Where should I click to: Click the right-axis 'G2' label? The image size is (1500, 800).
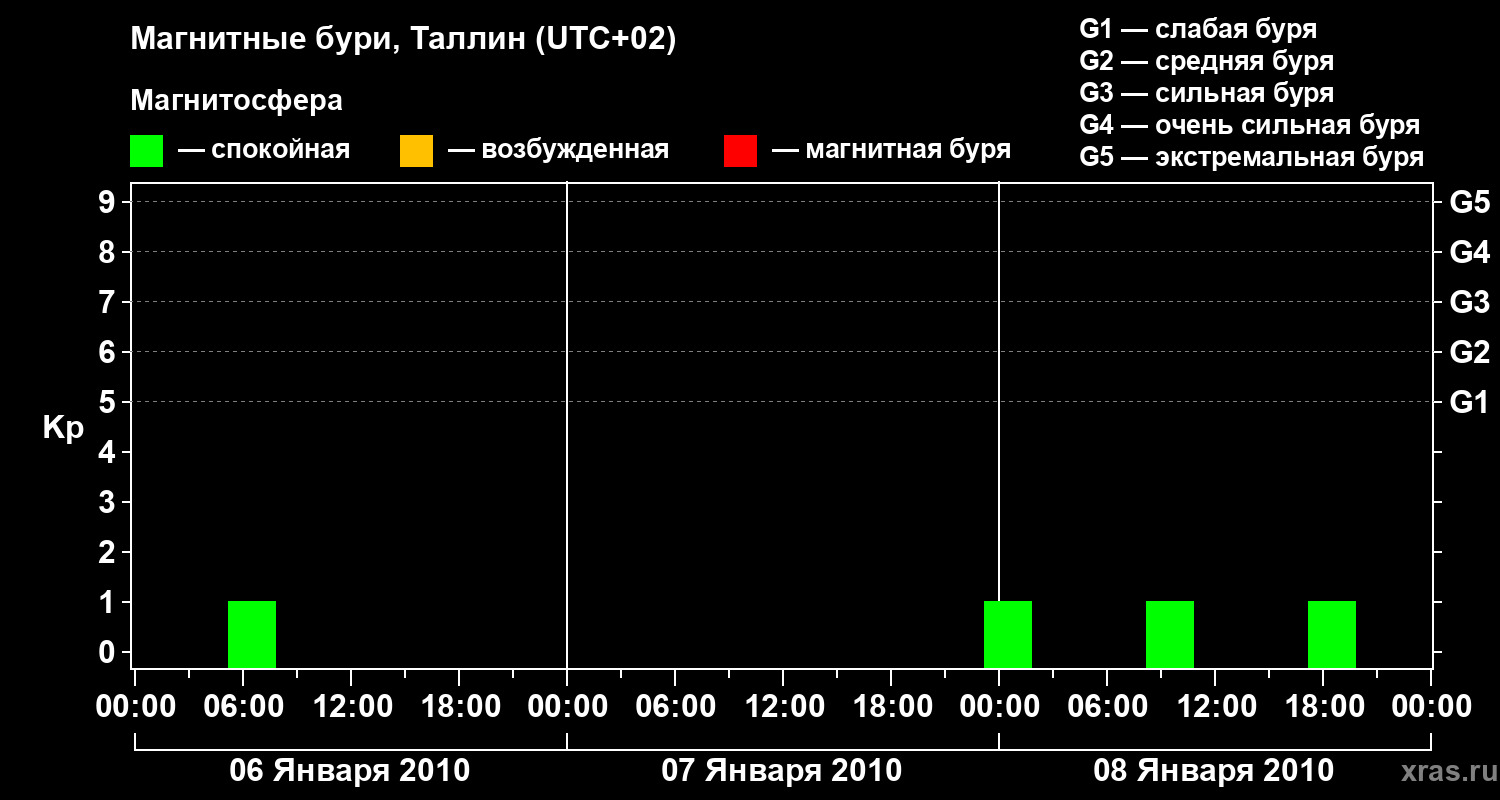(1469, 352)
